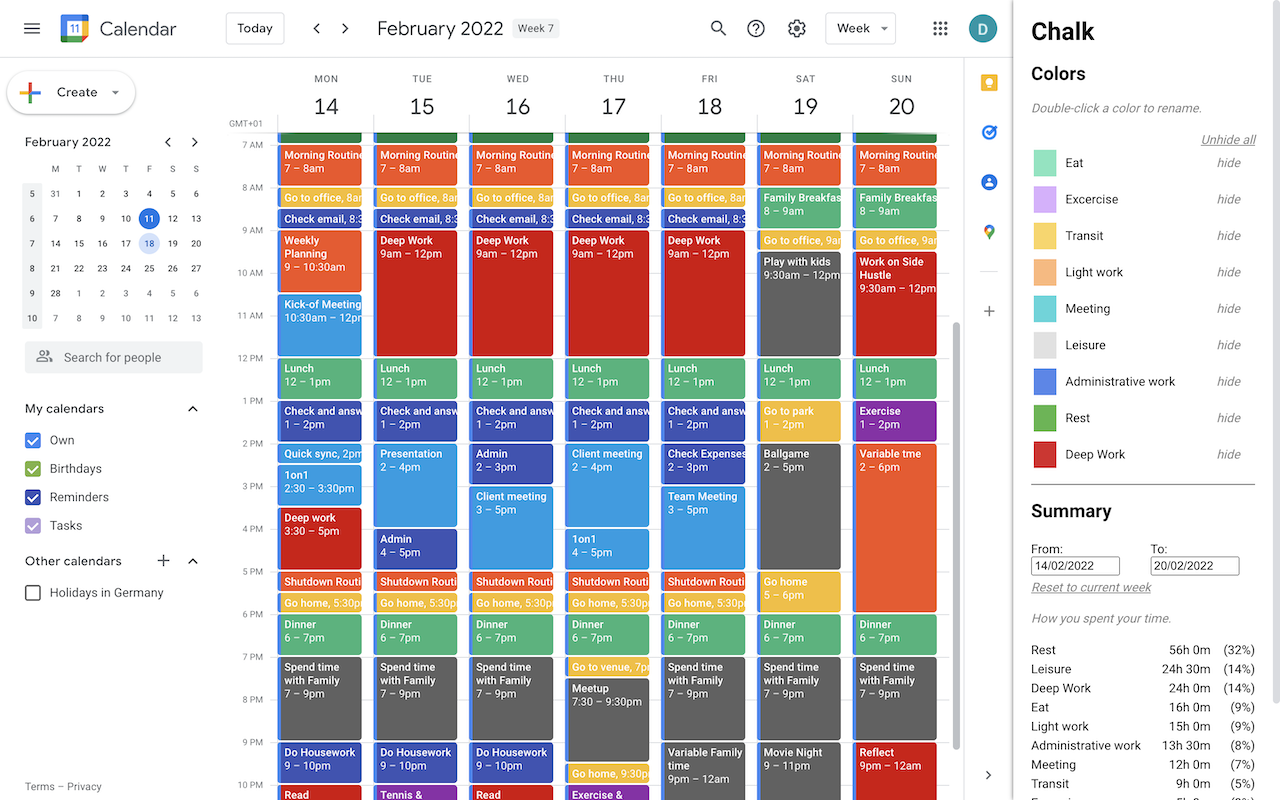This screenshot has height=800, width=1280.
Task: Click the Today button
Action: (255, 29)
